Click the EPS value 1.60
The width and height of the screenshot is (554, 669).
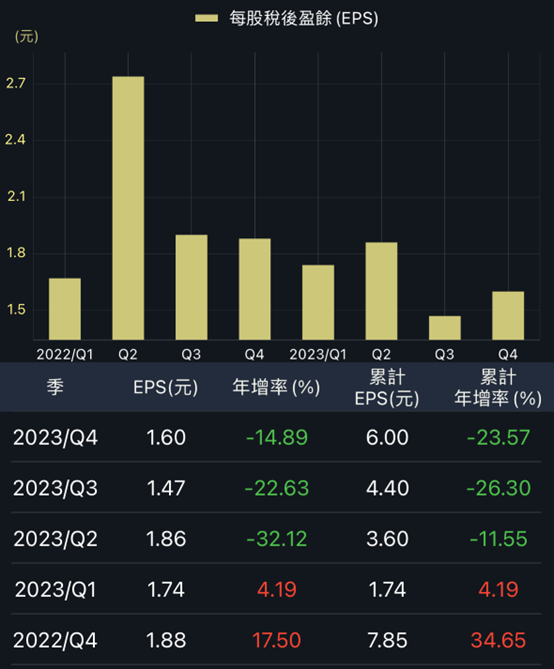click(x=166, y=438)
